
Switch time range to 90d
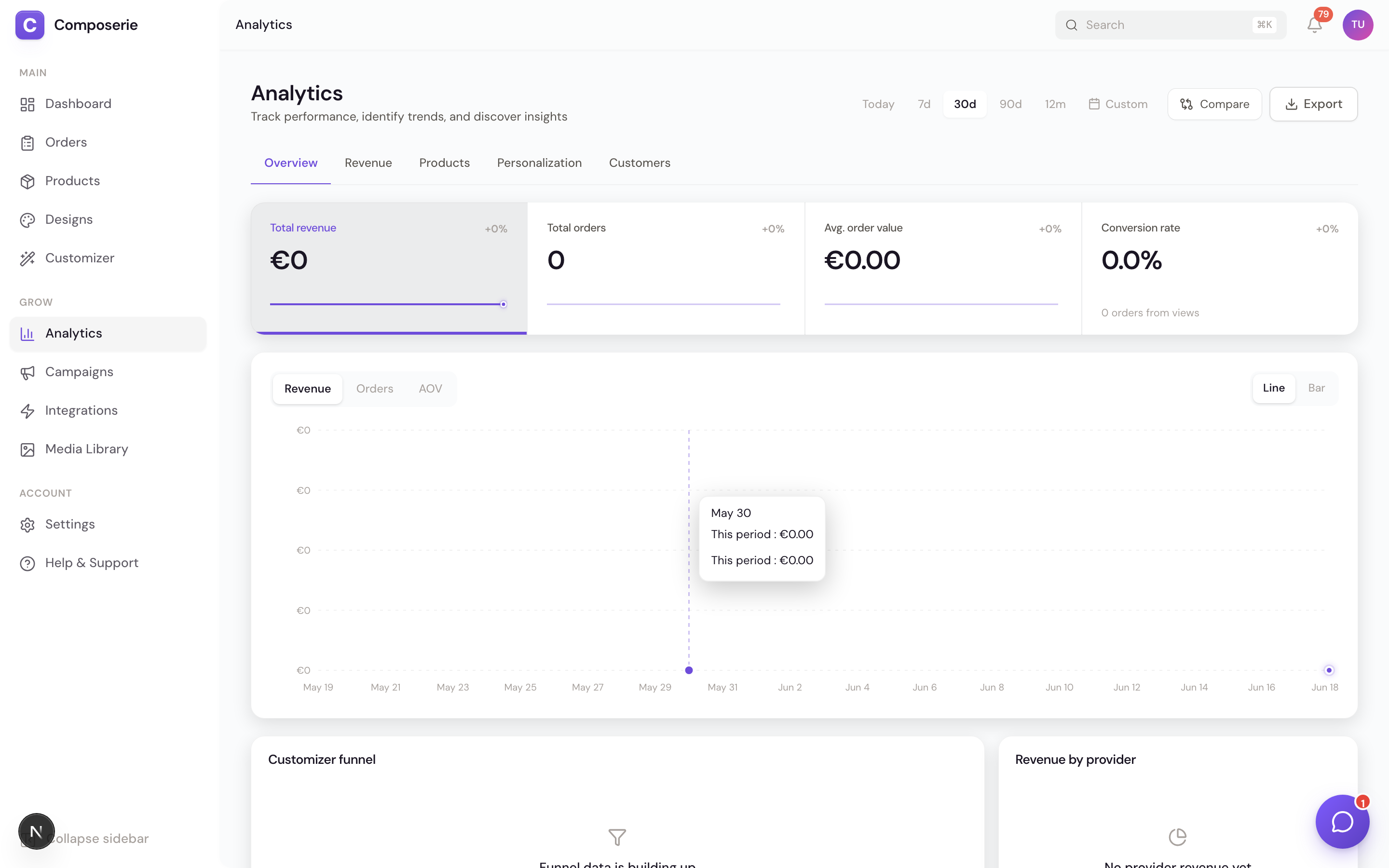pos(1011,104)
